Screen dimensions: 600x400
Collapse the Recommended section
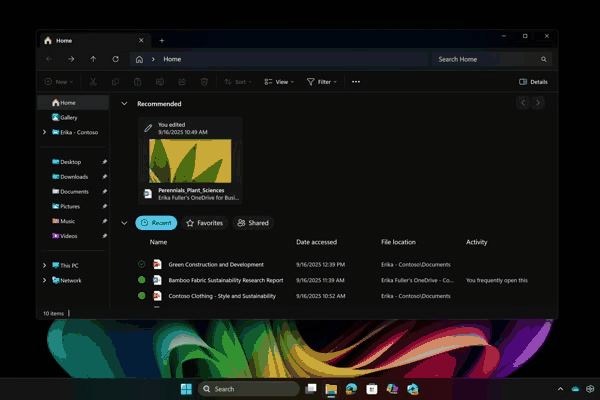coord(124,103)
